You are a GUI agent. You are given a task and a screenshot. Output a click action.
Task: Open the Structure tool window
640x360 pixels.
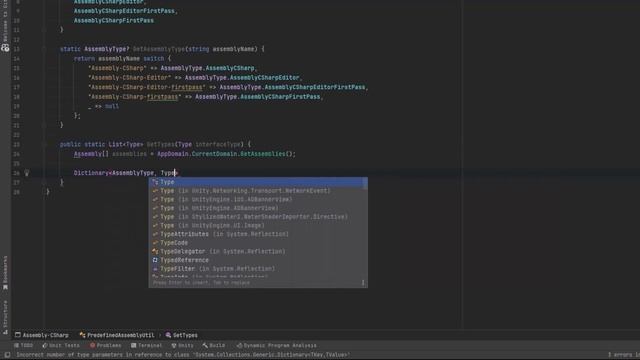pos(5,318)
